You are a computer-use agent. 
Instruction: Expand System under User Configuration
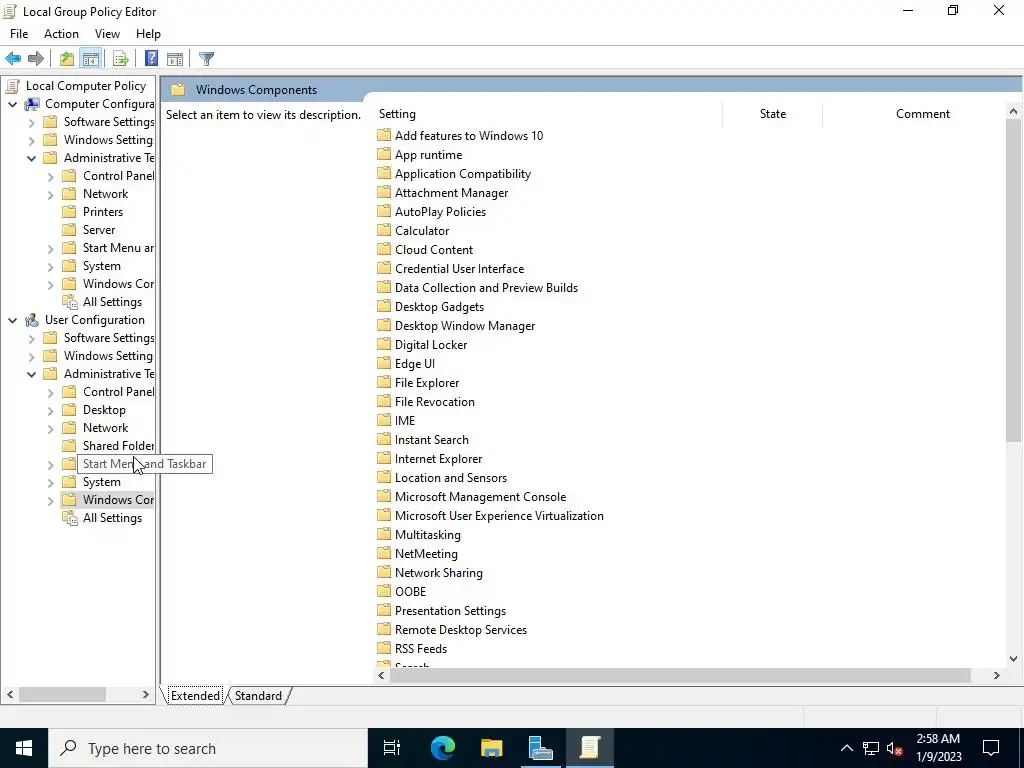coord(50,483)
